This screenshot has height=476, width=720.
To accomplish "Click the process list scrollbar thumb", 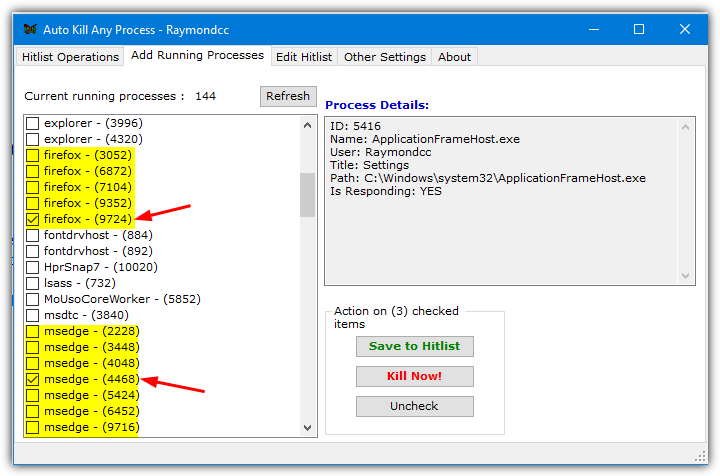I will click(x=308, y=195).
